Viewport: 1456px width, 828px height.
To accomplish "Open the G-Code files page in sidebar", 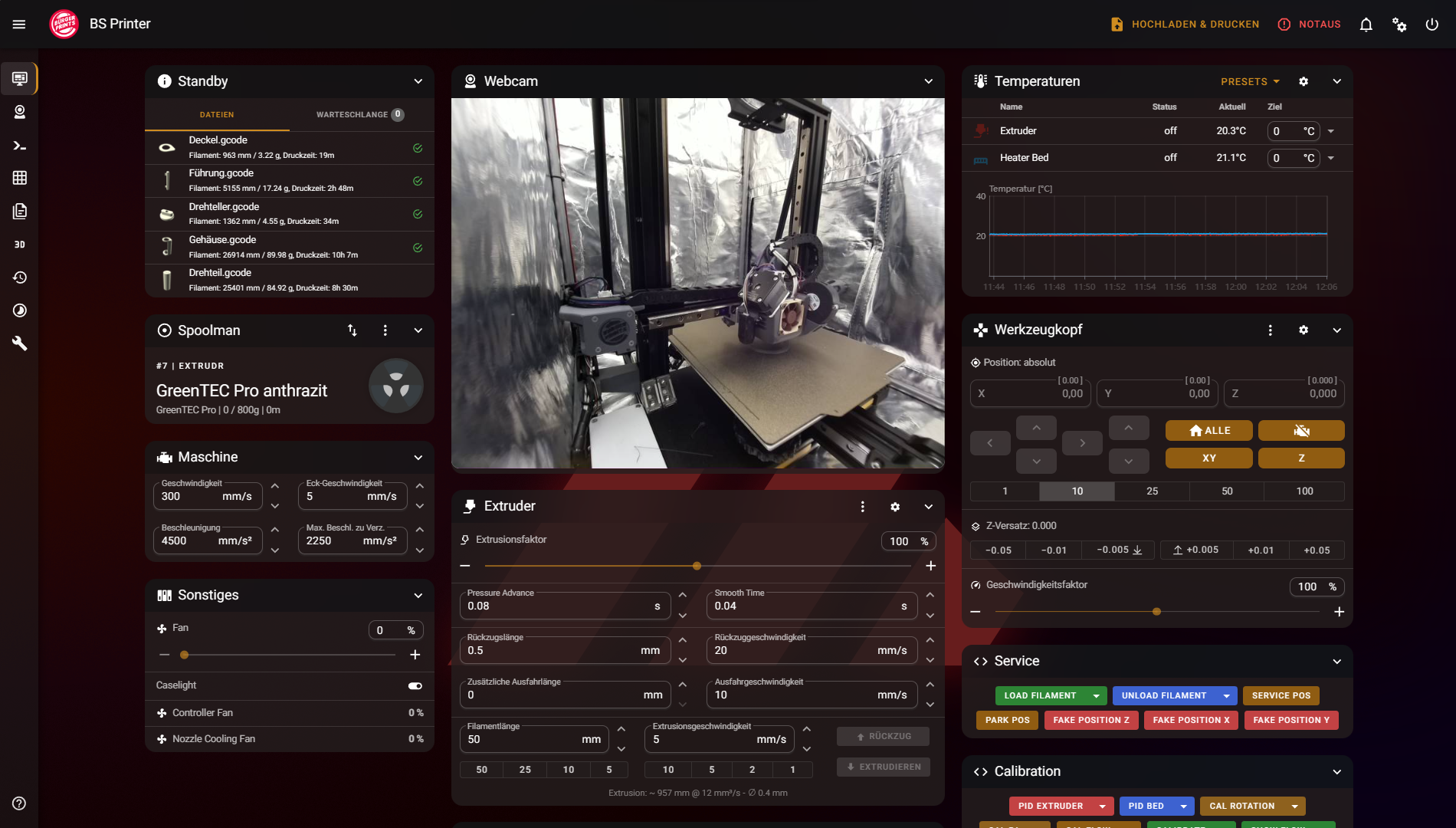I will click(19, 211).
